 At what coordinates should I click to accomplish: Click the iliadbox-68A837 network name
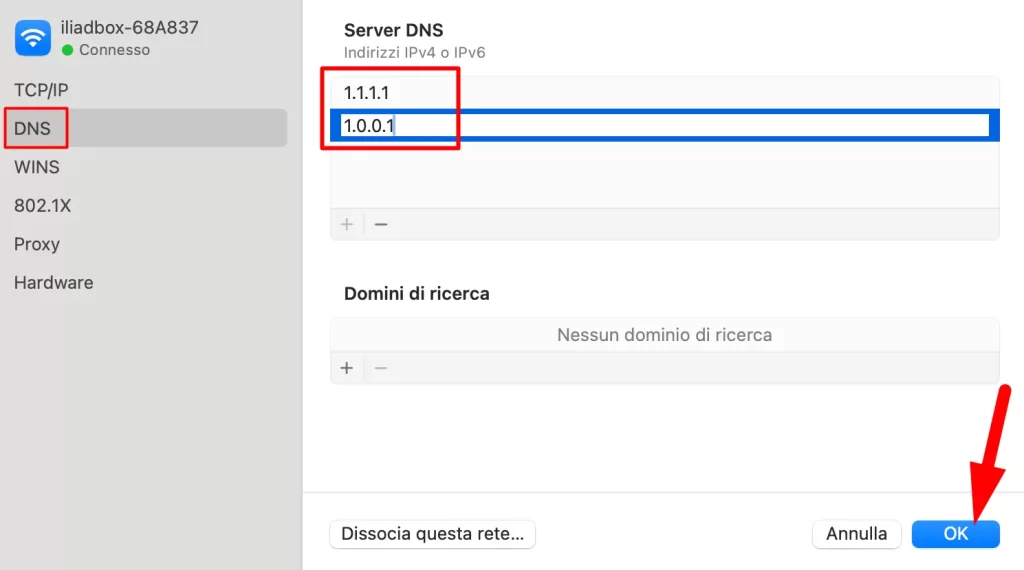point(129,27)
